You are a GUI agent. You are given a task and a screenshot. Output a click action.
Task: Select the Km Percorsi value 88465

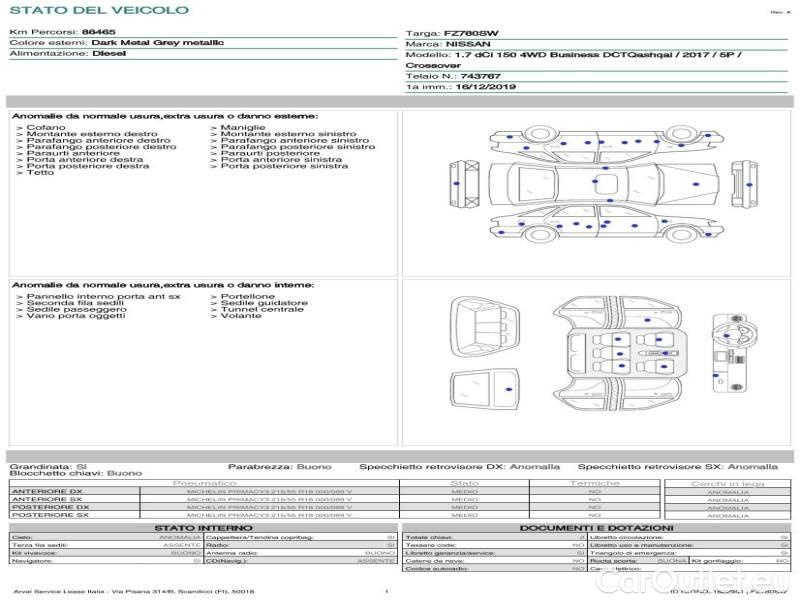(x=98, y=32)
